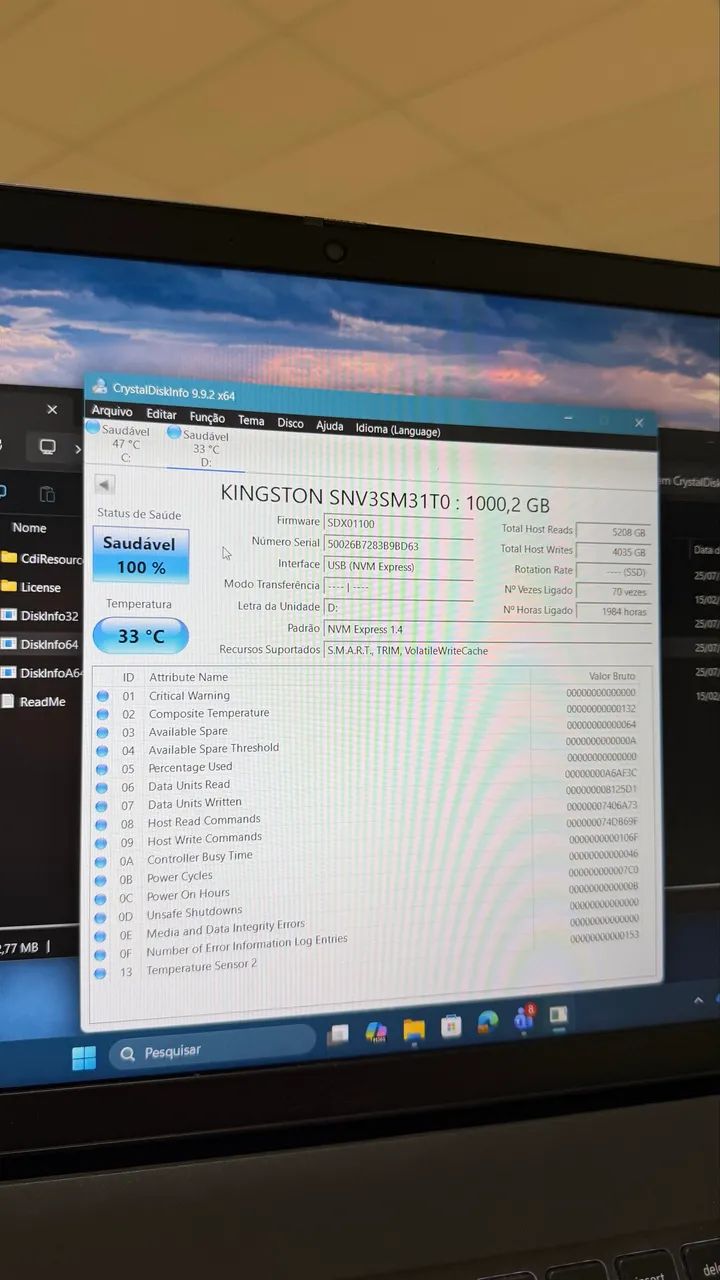Viewport: 720px width, 1280px height.
Task: Click the status dot of Critical Warning row
Action: coord(102,696)
